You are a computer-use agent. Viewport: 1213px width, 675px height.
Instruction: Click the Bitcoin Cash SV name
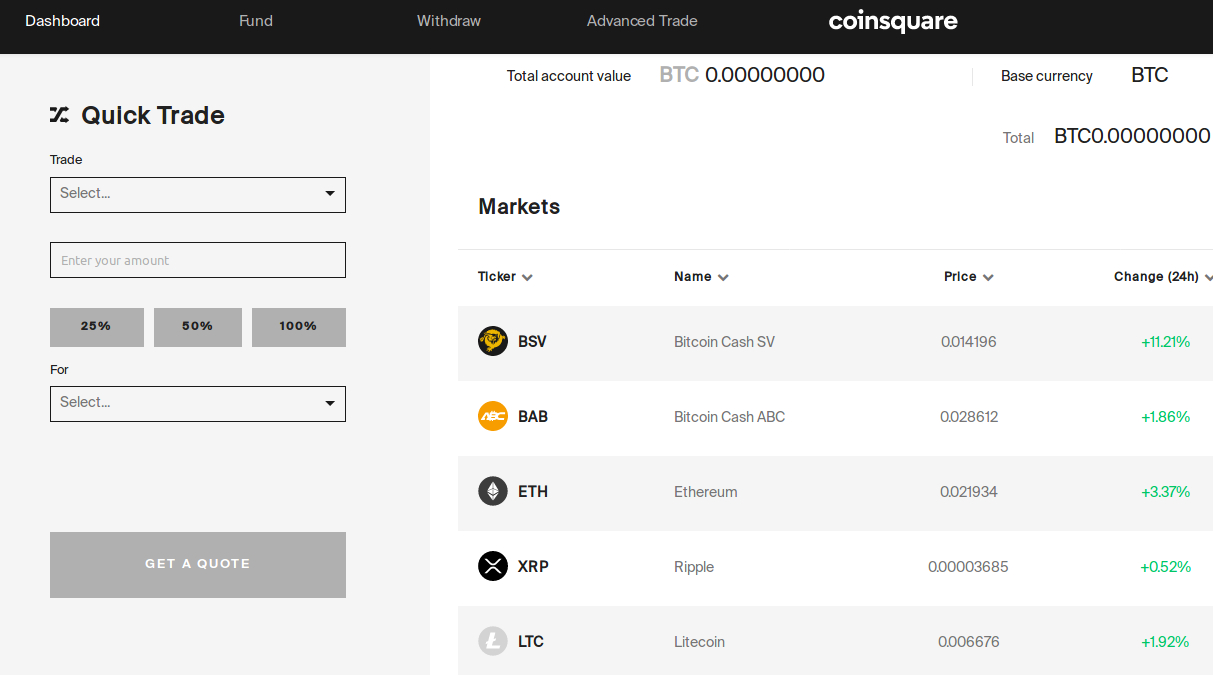[724, 342]
